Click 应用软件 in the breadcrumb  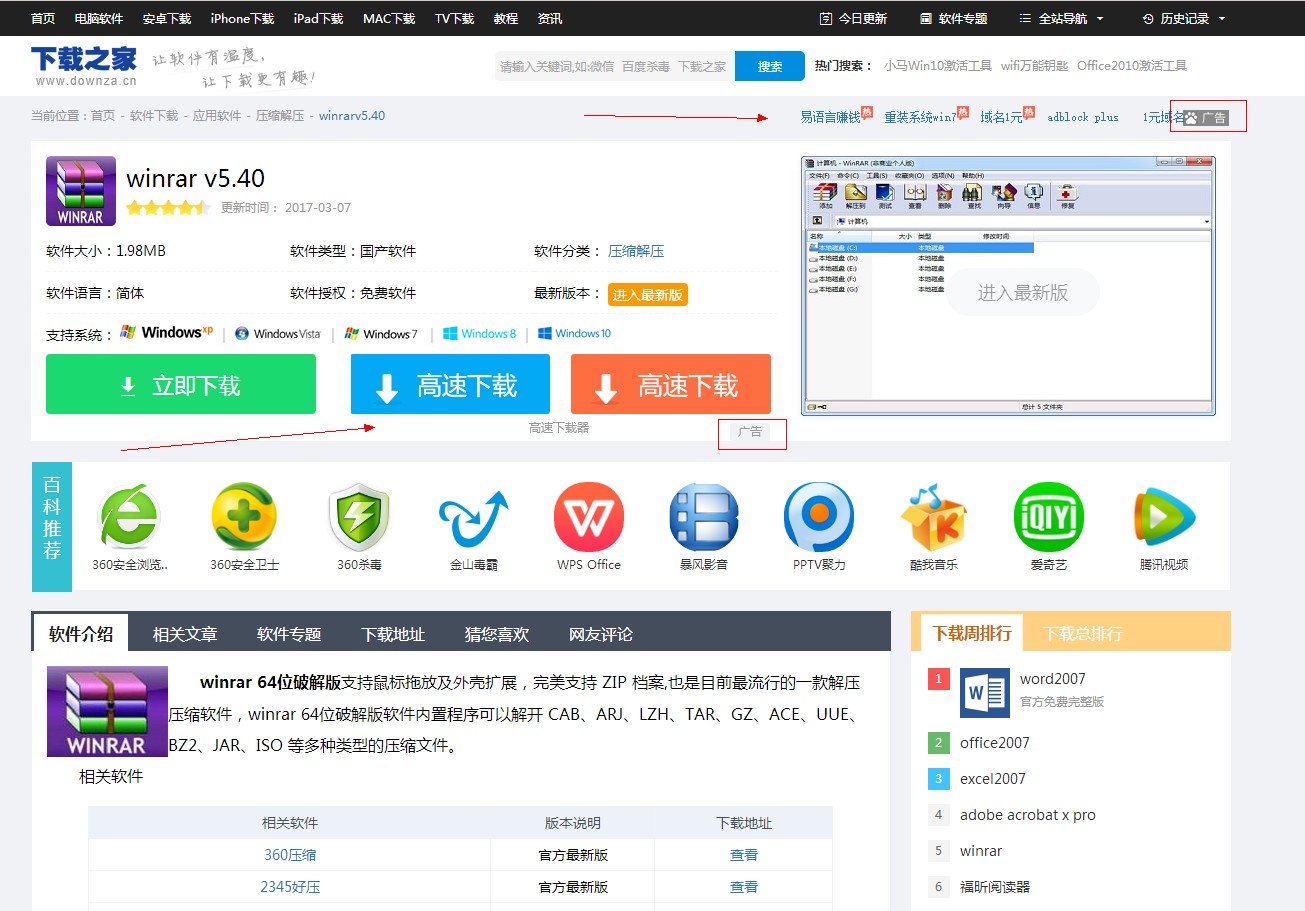[217, 116]
